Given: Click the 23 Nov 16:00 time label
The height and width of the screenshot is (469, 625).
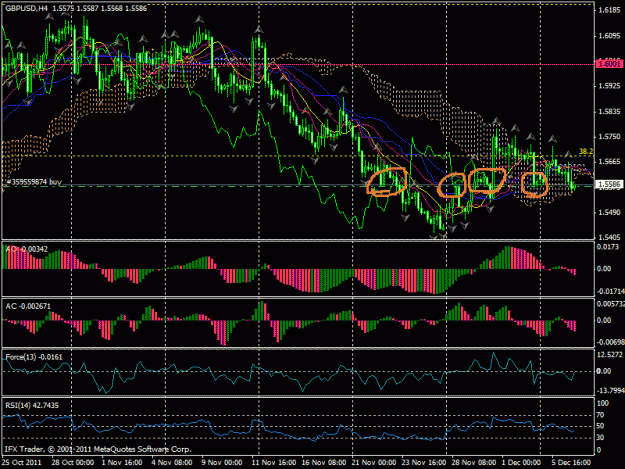Looking at the screenshot, I should 423,463.
